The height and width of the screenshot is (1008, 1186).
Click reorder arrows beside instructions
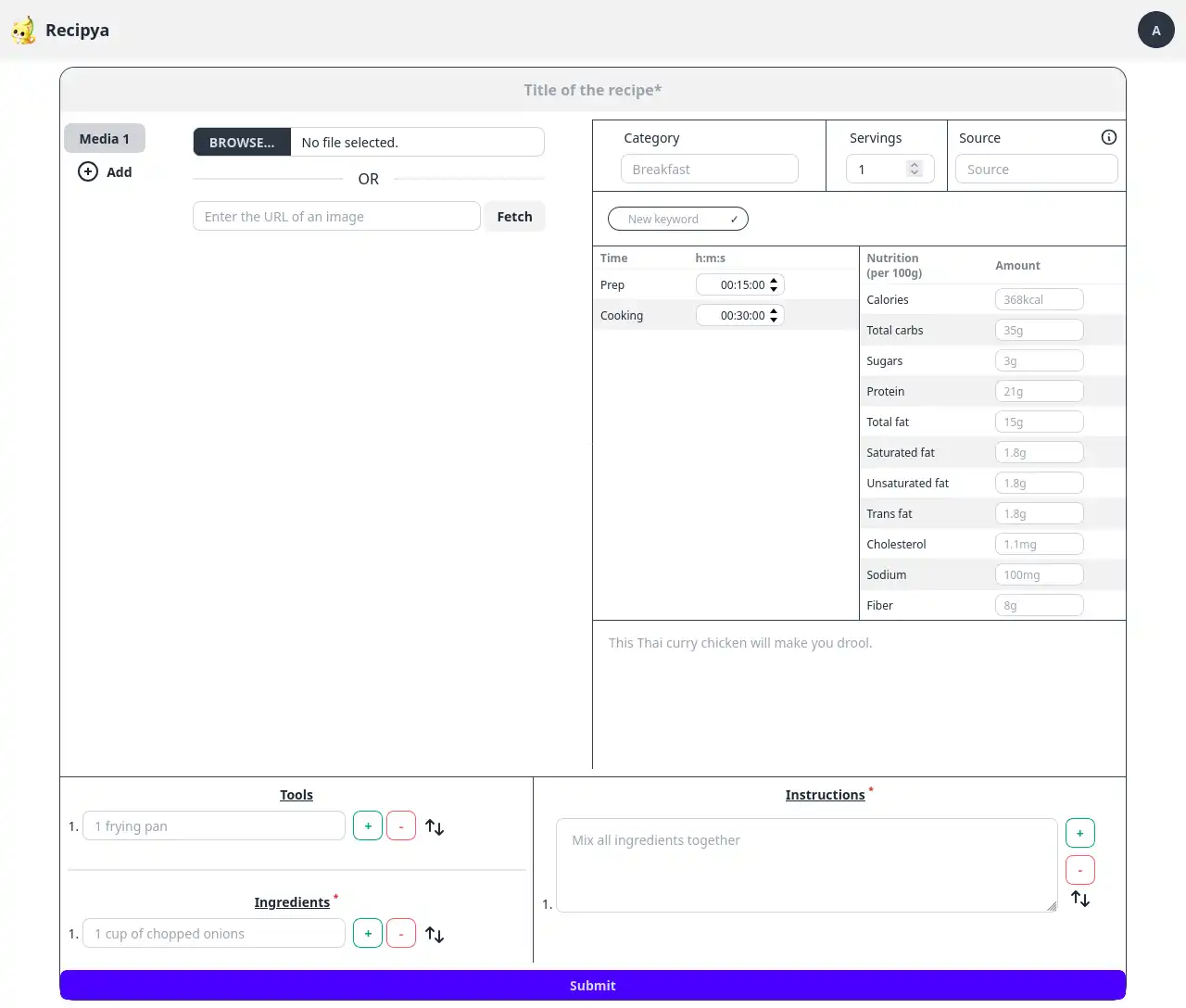click(x=1079, y=899)
